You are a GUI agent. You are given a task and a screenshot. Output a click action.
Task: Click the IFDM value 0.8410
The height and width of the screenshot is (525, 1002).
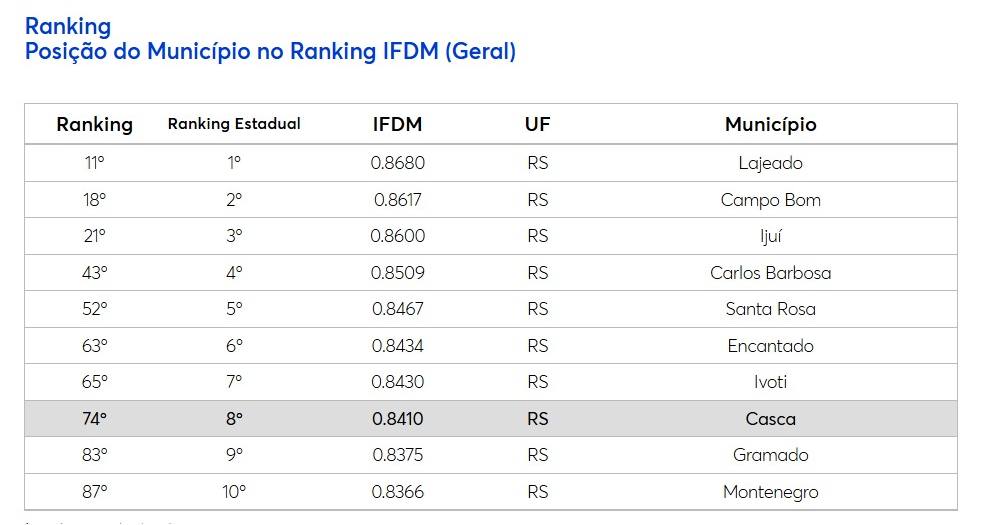(397, 419)
